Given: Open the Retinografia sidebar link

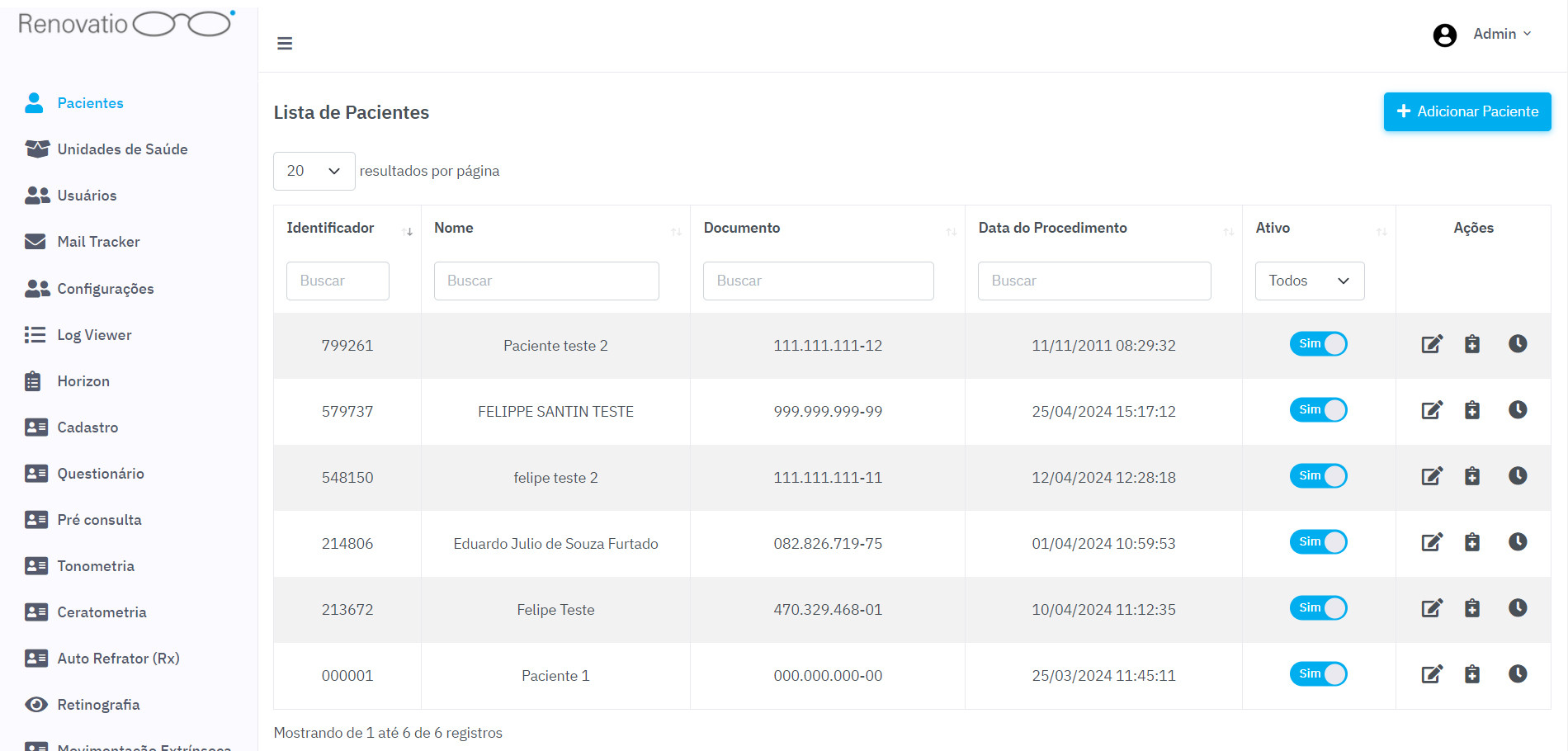Looking at the screenshot, I should coord(98,705).
